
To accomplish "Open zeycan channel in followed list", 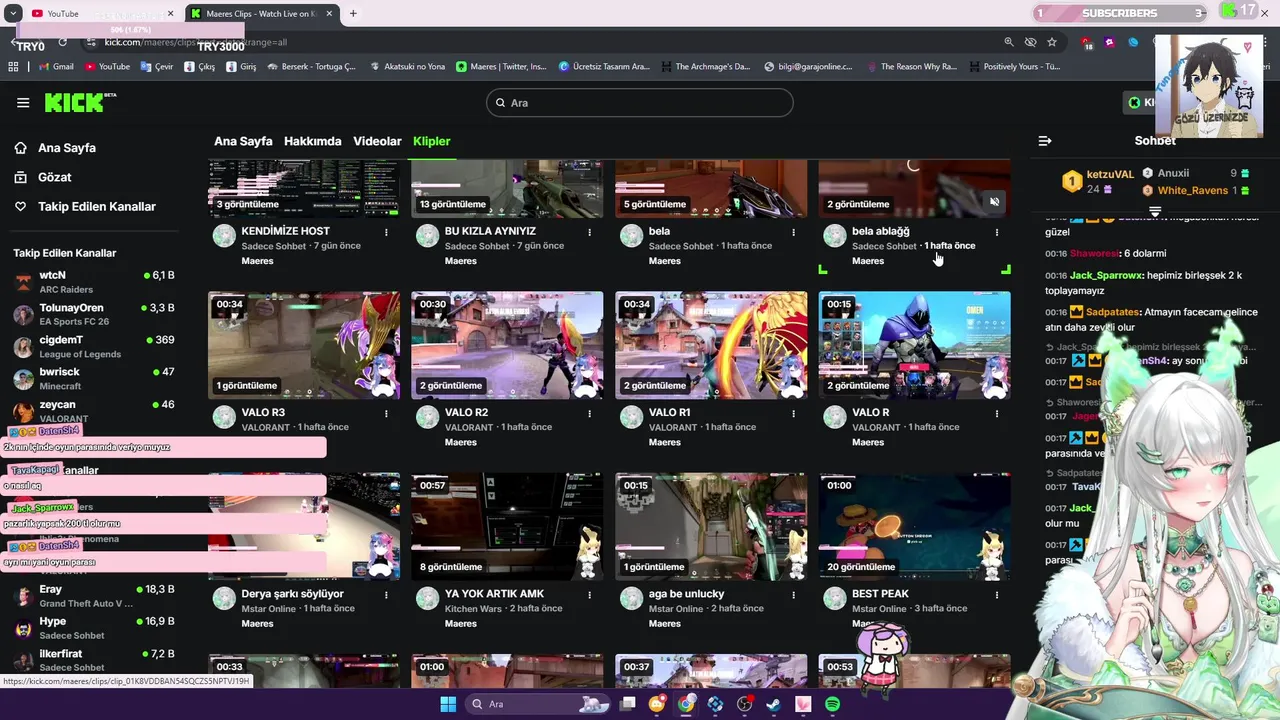I will (x=94, y=410).
